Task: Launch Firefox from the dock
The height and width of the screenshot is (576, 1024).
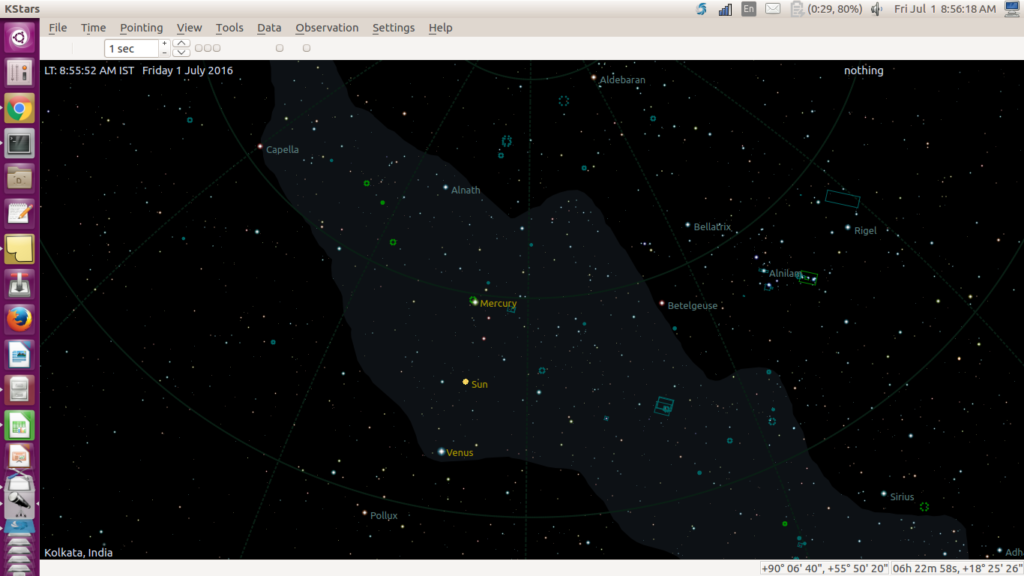Action: (x=19, y=320)
